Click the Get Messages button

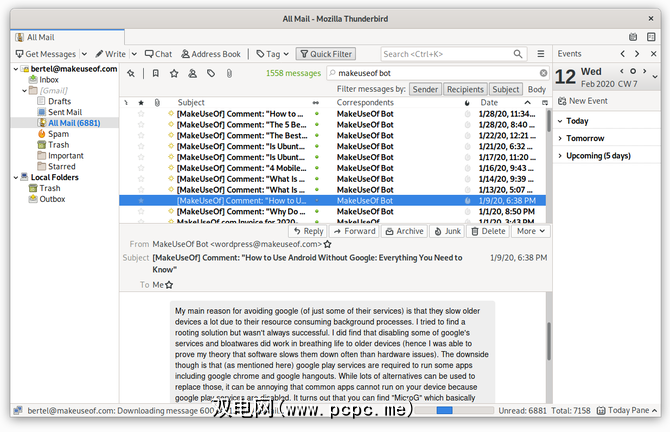46,54
